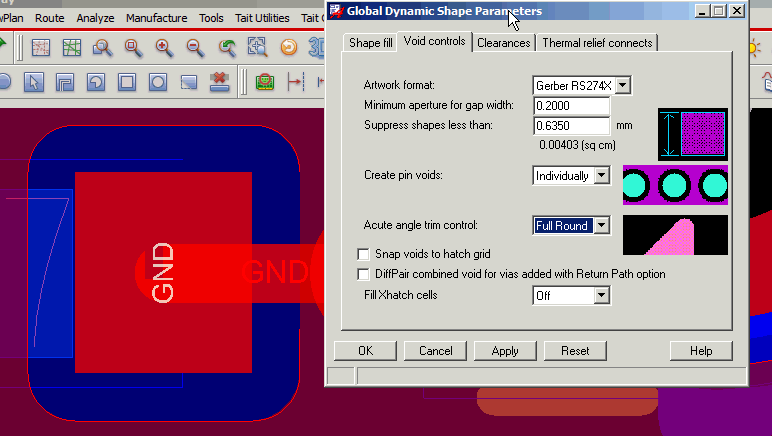Open the Thermal relief connects tab
The height and width of the screenshot is (436, 772).
click(597, 43)
